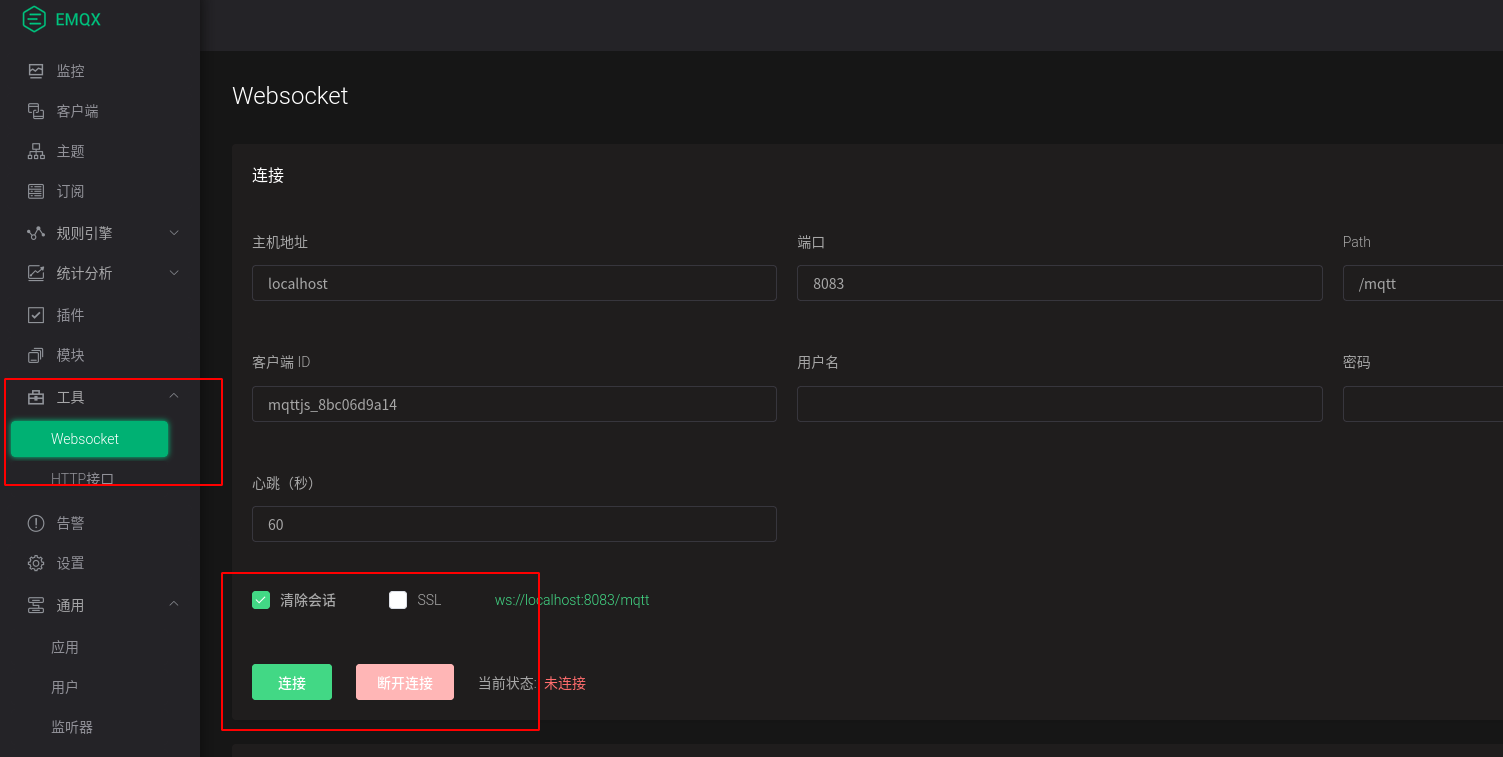Click the 端口 input showing 8083
The width and height of the screenshot is (1503, 757).
[1060, 283]
